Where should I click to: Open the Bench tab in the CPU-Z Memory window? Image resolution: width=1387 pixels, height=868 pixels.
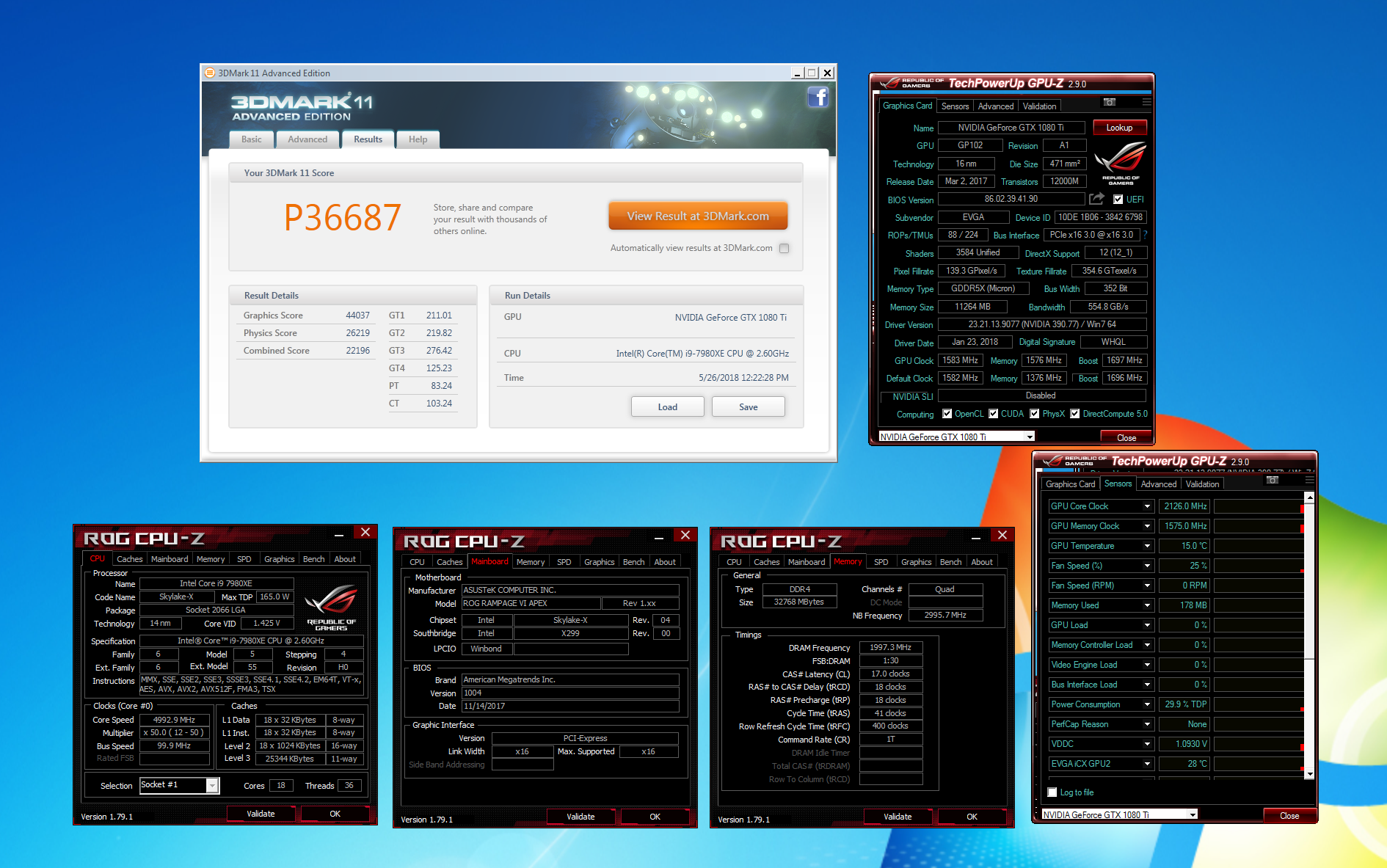(951, 562)
